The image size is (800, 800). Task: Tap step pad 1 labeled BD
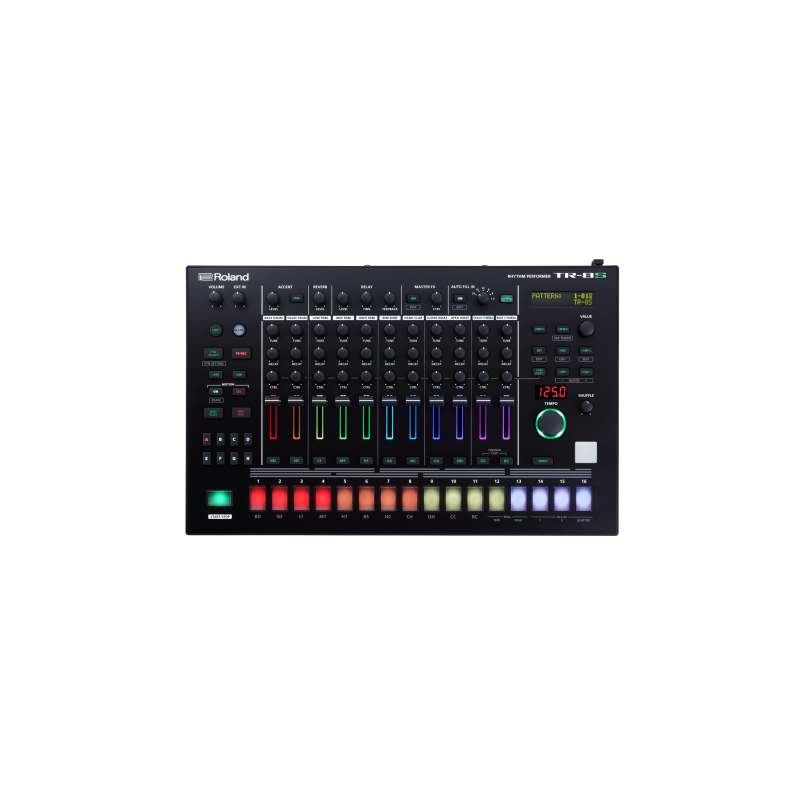(x=258, y=498)
